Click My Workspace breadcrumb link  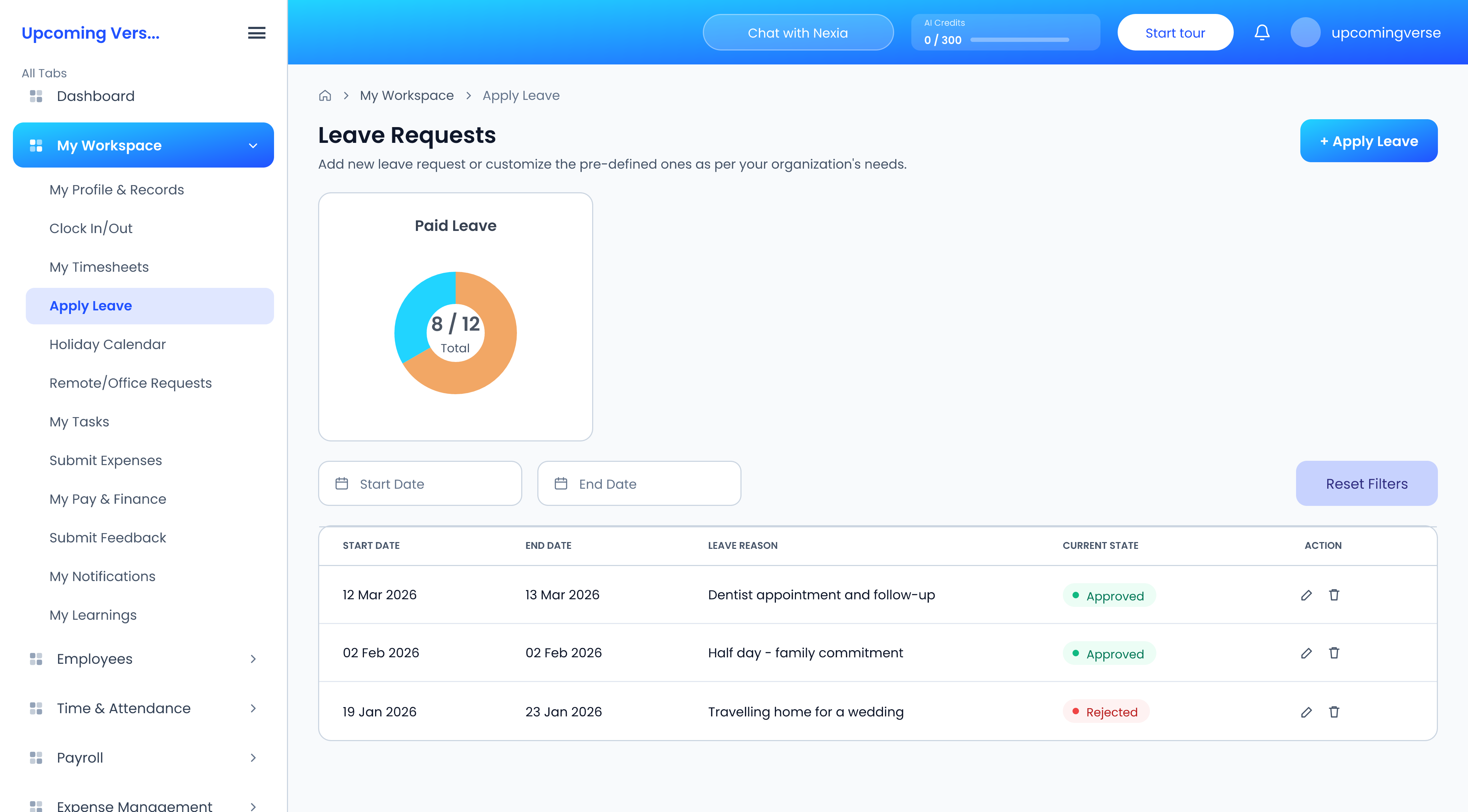point(406,96)
